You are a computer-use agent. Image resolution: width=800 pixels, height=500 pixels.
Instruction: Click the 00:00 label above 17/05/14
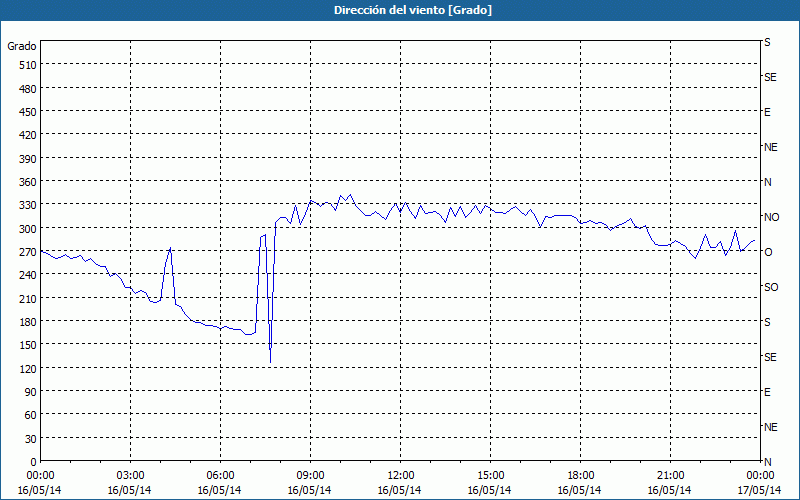point(760,476)
